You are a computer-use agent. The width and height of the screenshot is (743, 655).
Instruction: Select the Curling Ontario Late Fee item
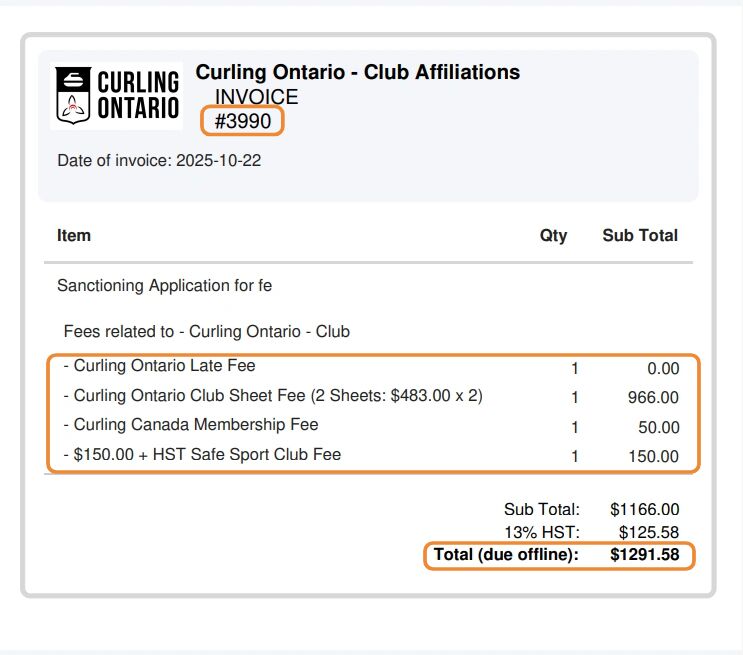(x=164, y=365)
